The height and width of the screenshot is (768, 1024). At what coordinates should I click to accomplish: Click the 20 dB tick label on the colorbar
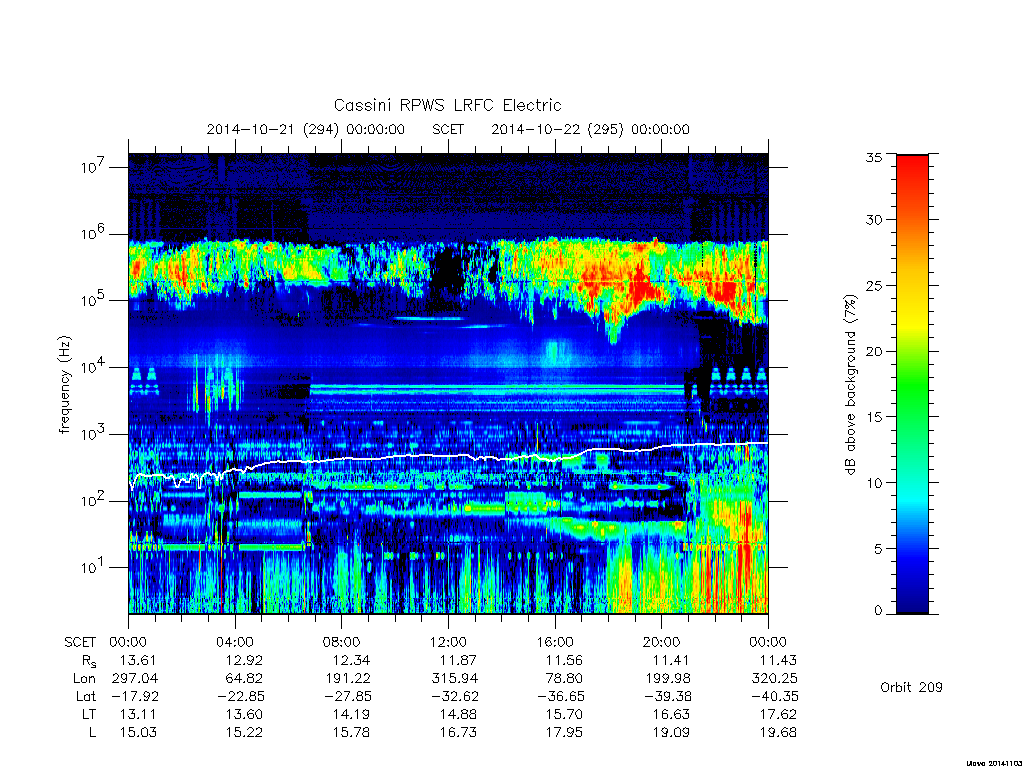pyautogui.click(x=873, y=351)
